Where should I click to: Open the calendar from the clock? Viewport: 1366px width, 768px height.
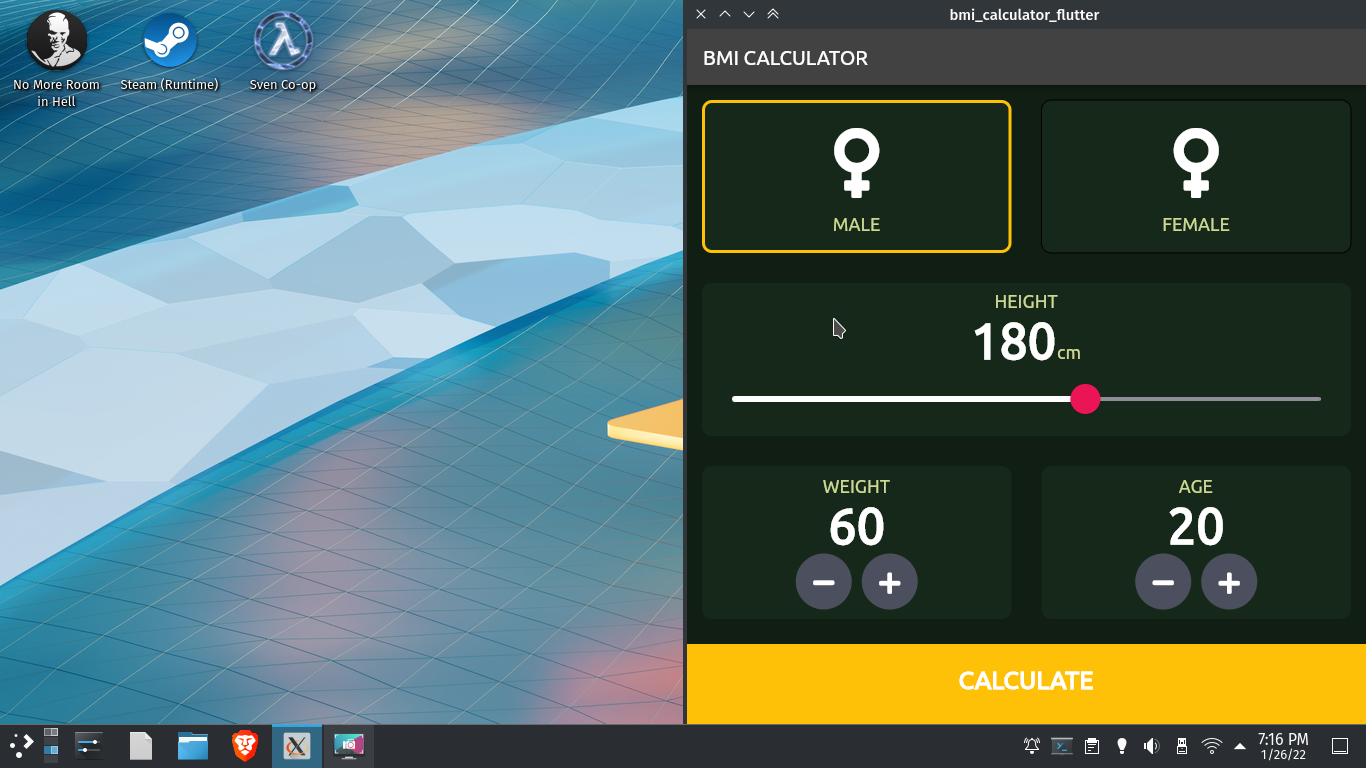(1283, 745)
